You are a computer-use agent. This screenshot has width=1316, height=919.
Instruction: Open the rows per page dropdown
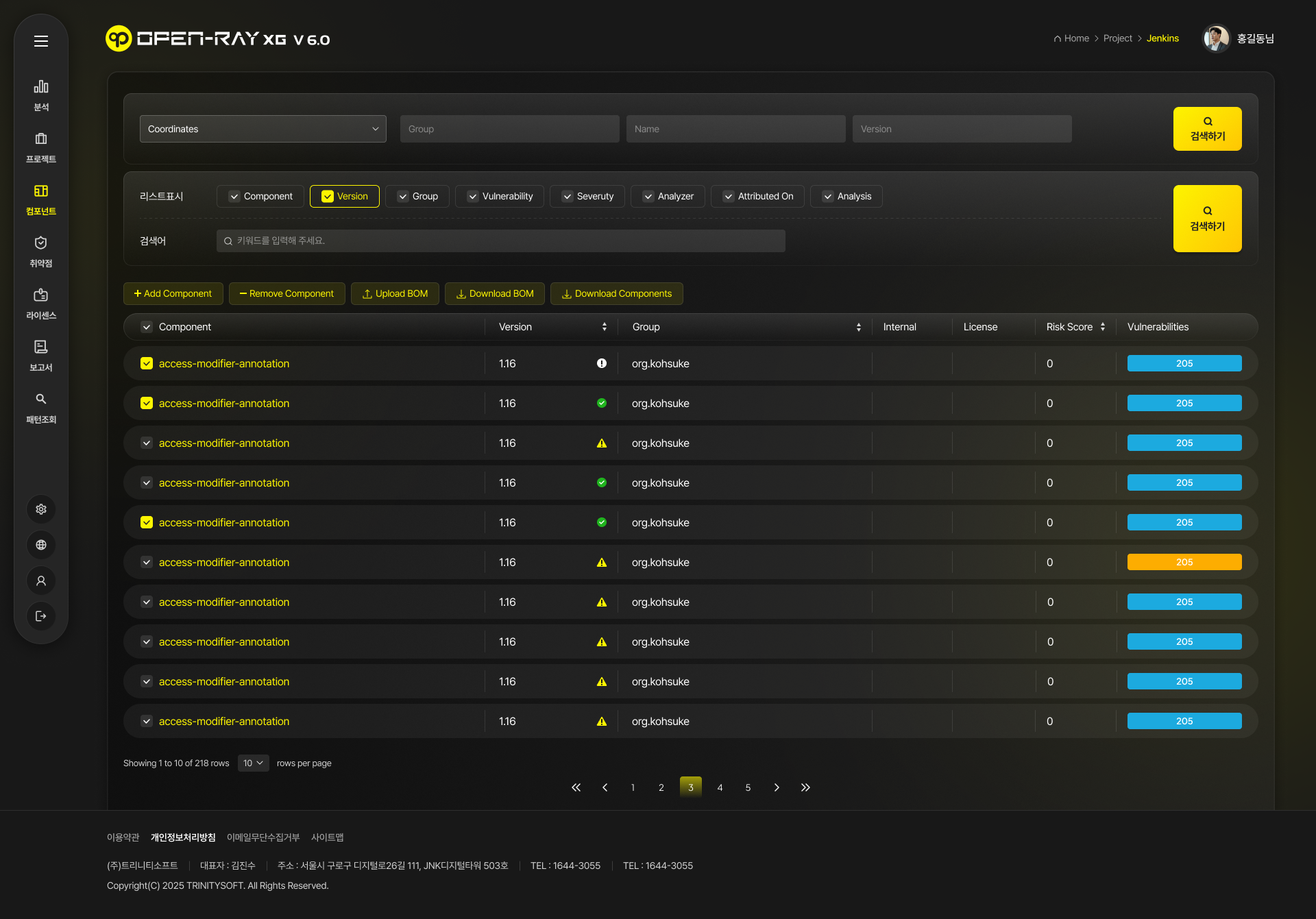tap(253, 763)
